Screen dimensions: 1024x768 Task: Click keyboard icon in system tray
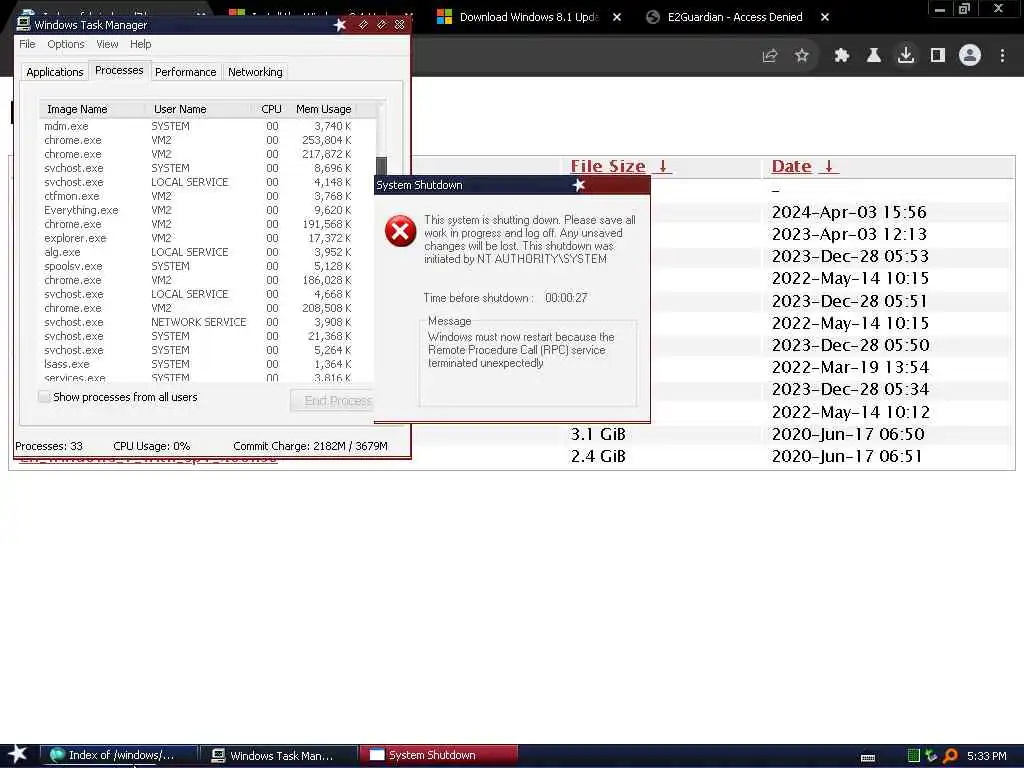pos(868,758)
